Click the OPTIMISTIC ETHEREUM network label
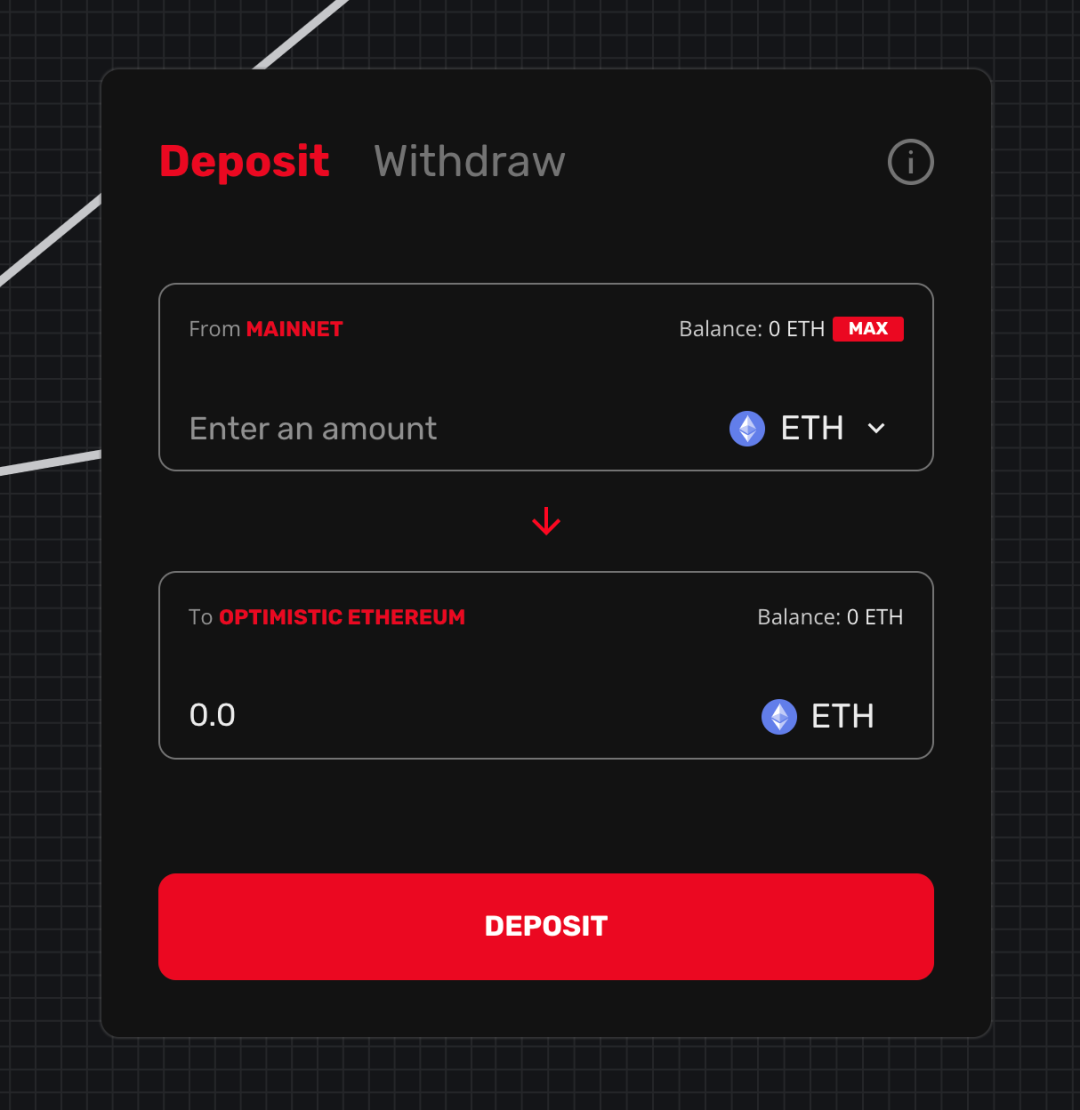 [x=342, y=617]
